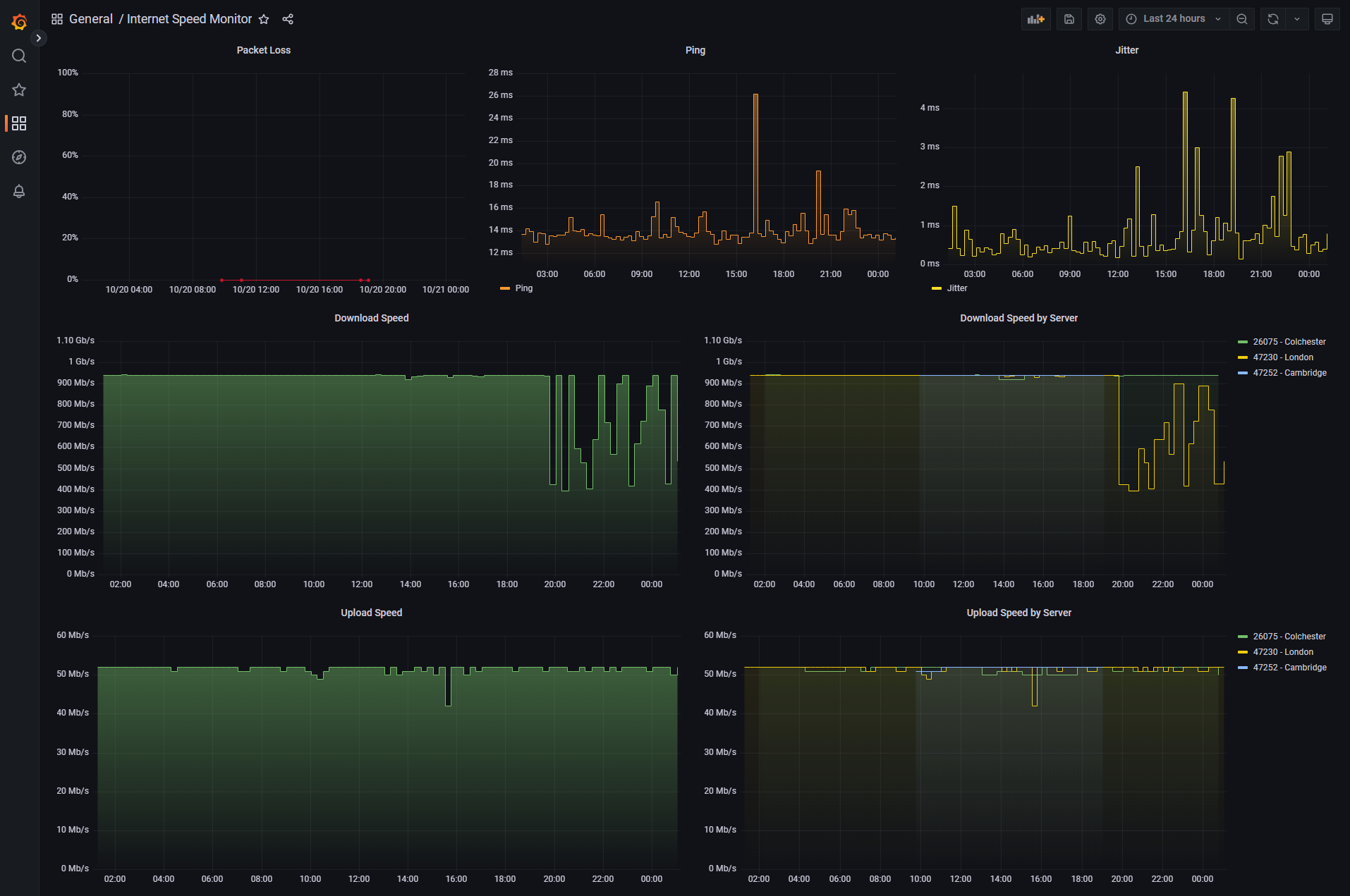Click the 1.10 Gb/s label on Download Speed
The image size is (1350, 896).
click(75, 340)
